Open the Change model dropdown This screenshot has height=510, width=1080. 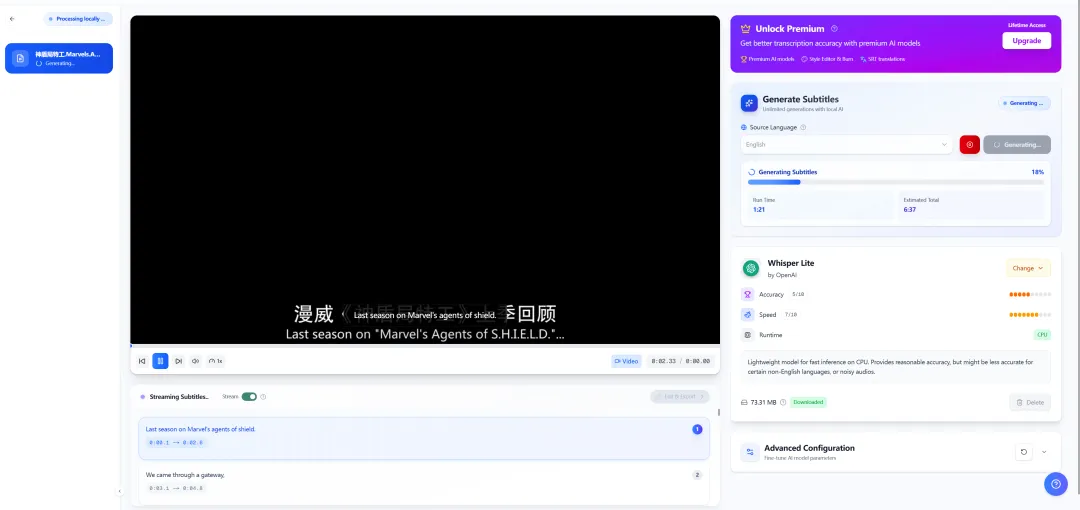pyautogui.click(x=1028, y=268)
